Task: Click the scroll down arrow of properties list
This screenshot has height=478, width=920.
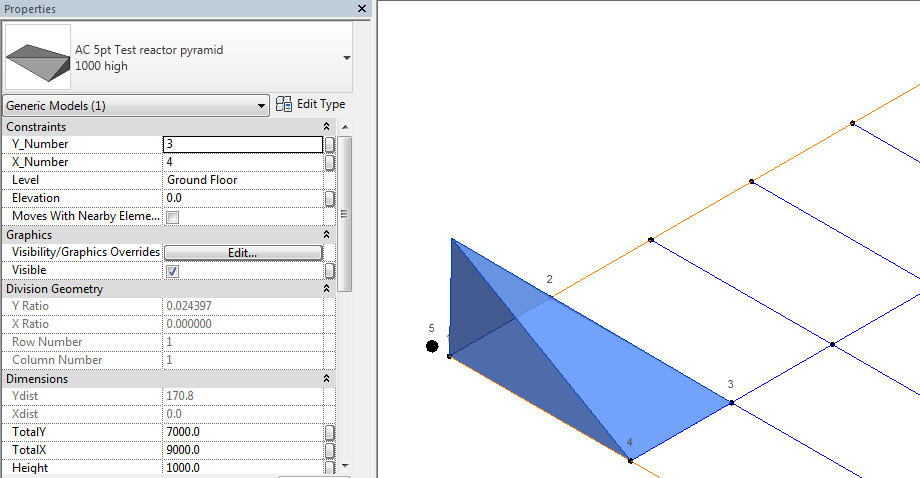Action: tap(345, 466)
